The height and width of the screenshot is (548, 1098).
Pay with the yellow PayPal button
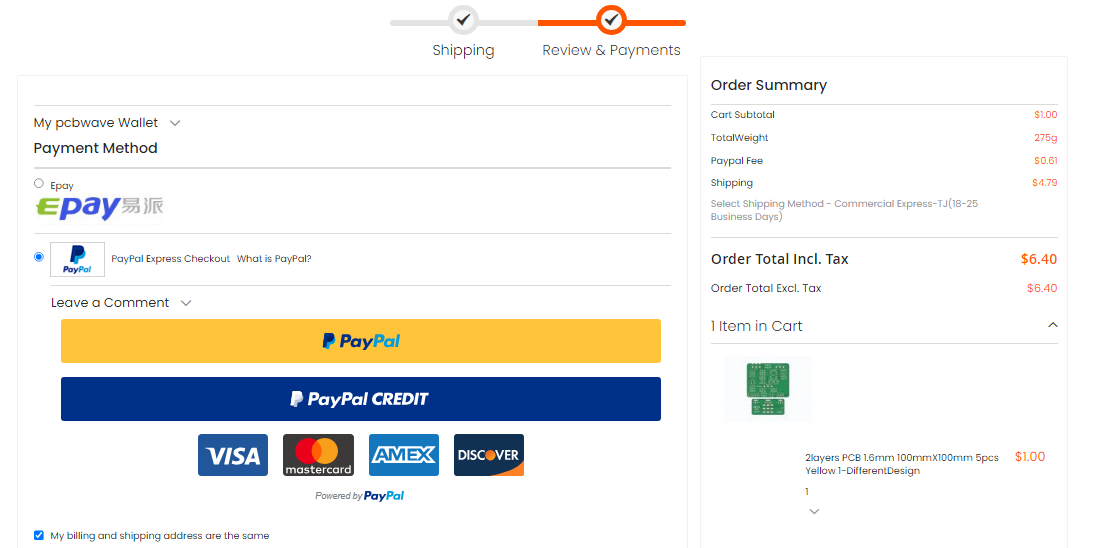(x=361, y=341)
